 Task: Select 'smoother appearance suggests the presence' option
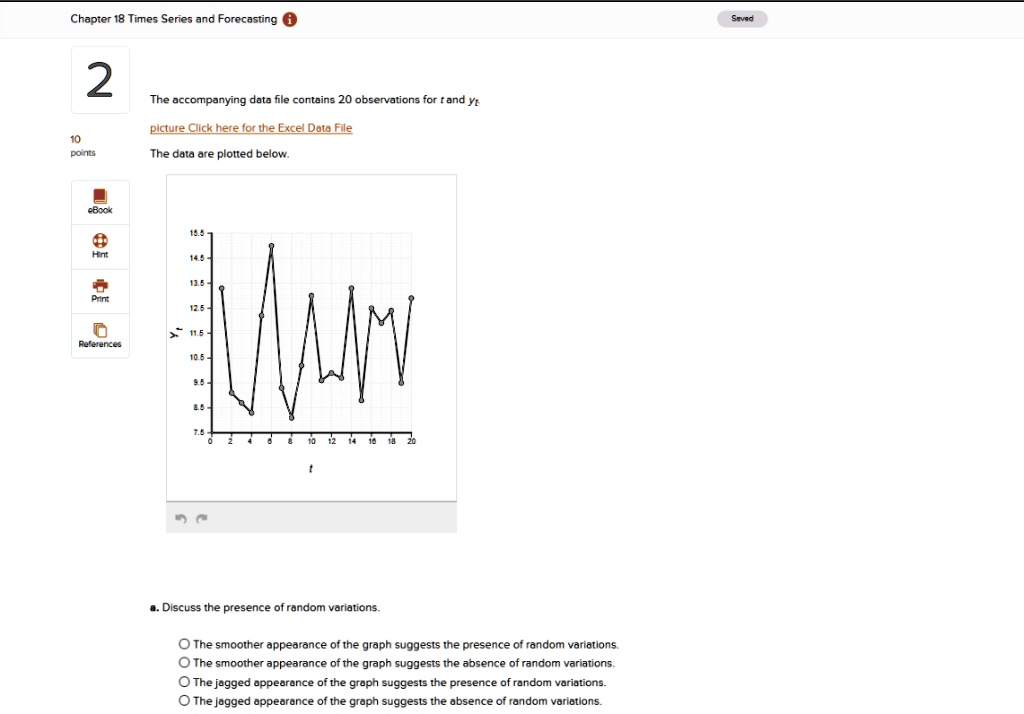tap(184, 644)
